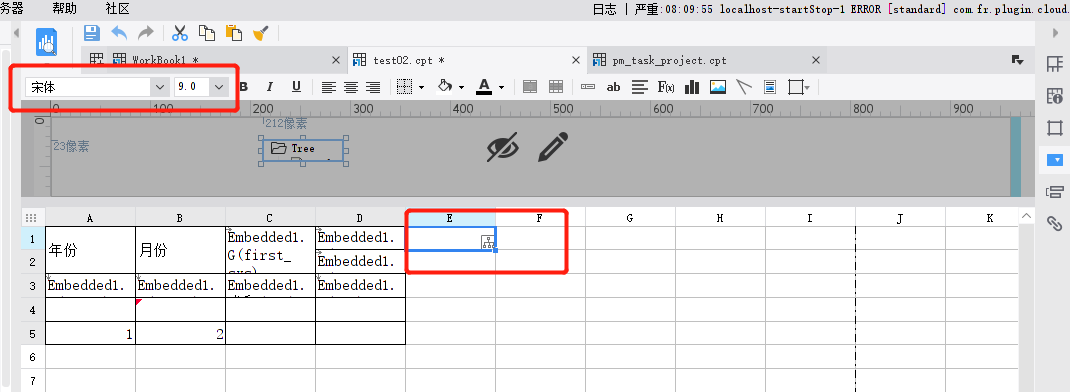Open the data preview report icon

tap(46, 43)
